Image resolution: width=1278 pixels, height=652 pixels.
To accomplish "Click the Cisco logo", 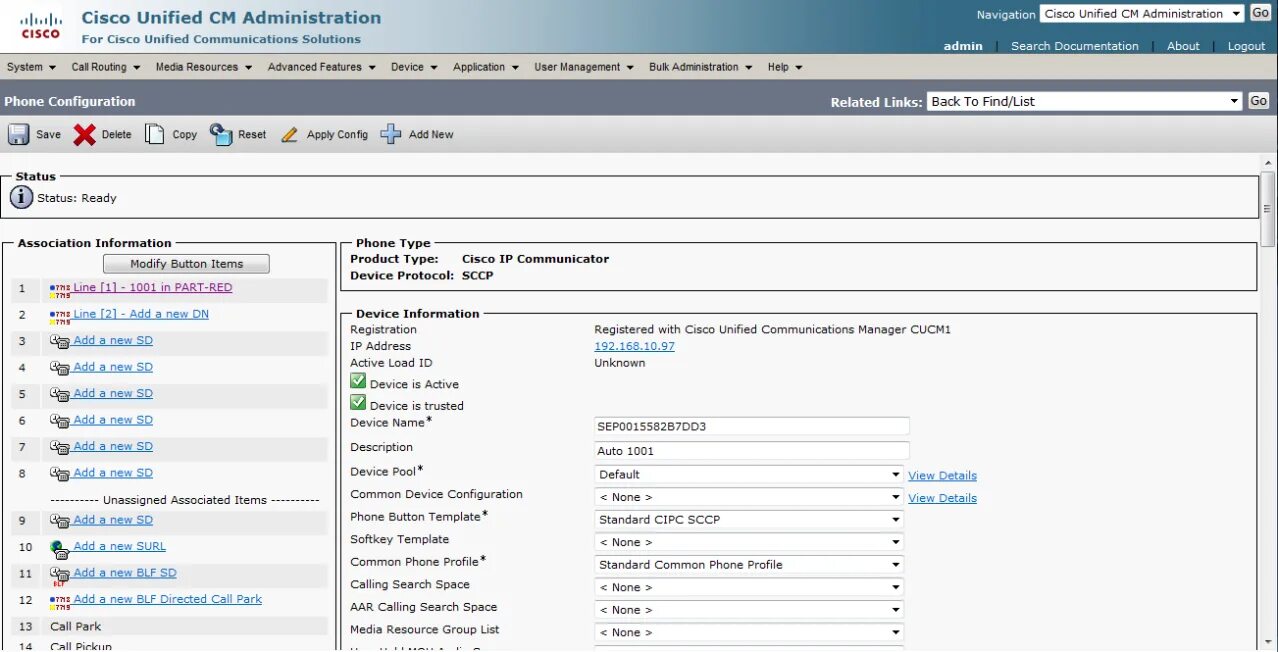I will pos(41,26).
